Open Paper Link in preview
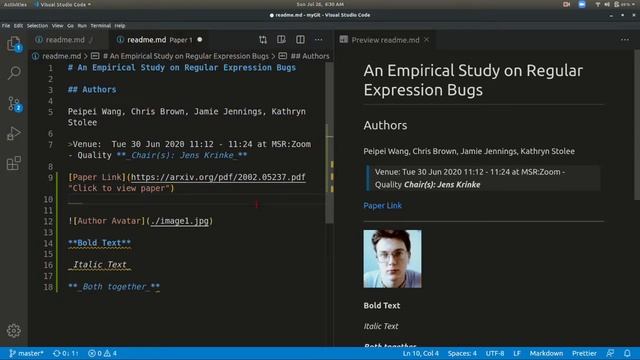The height and width of the screenshot is (360, 640). [382, 206]
